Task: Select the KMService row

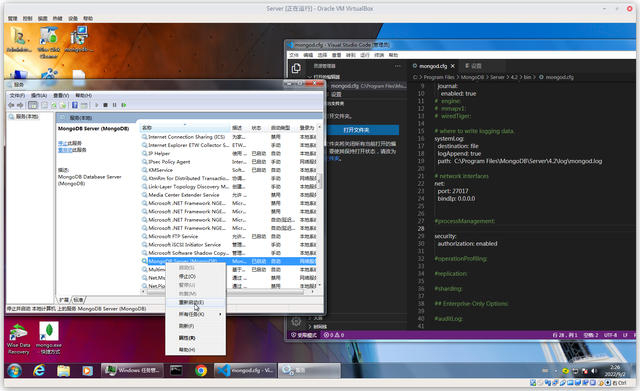Action: point(229,170)
